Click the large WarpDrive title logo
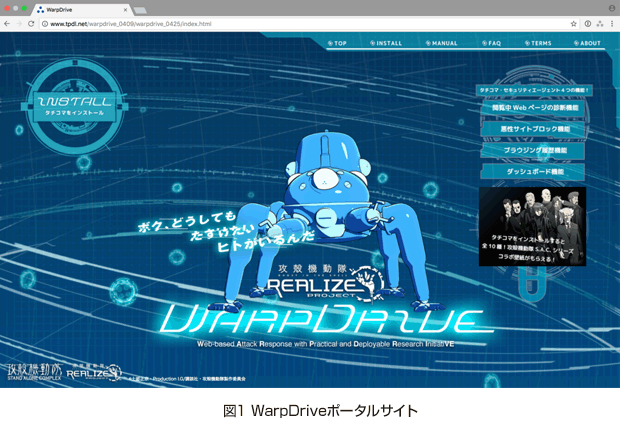The height and width of the screenshot is (428, 620). [327, 320]
